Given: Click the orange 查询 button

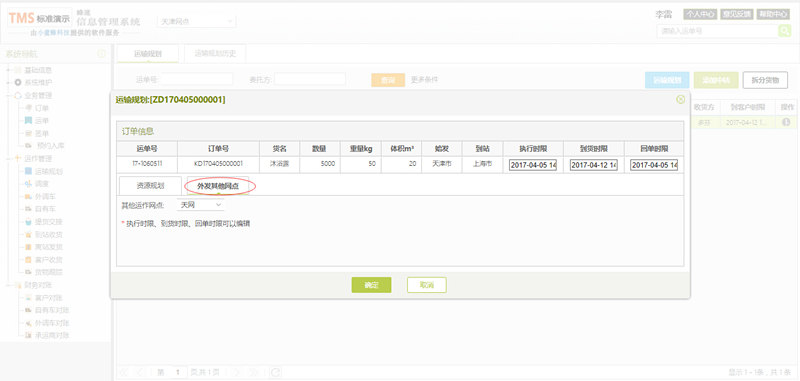Looking at the screenshot, I should click(388, 80).
